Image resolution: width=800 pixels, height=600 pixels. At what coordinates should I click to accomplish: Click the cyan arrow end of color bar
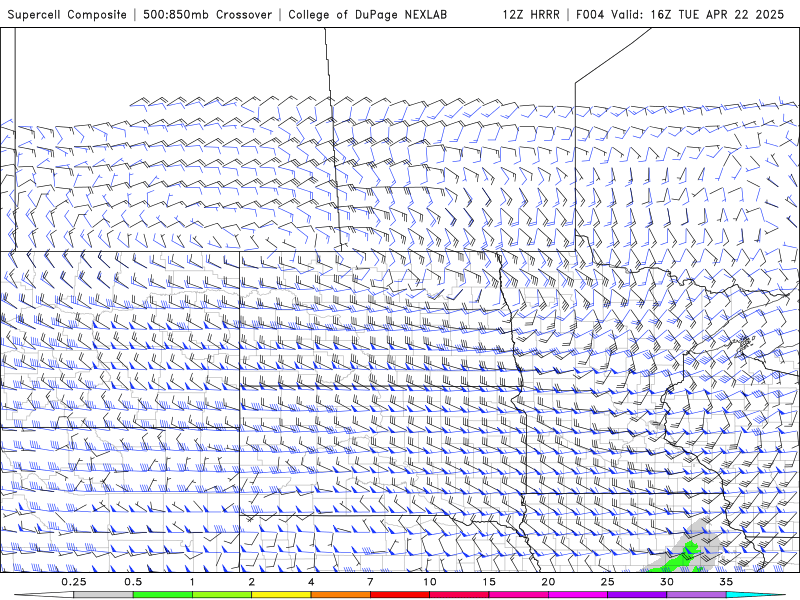(756, 595)
